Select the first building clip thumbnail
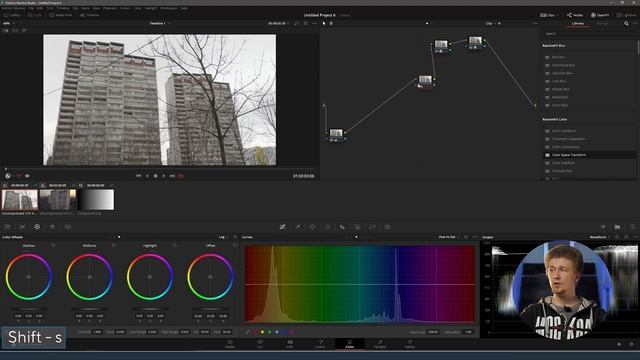 coord(20,200)
